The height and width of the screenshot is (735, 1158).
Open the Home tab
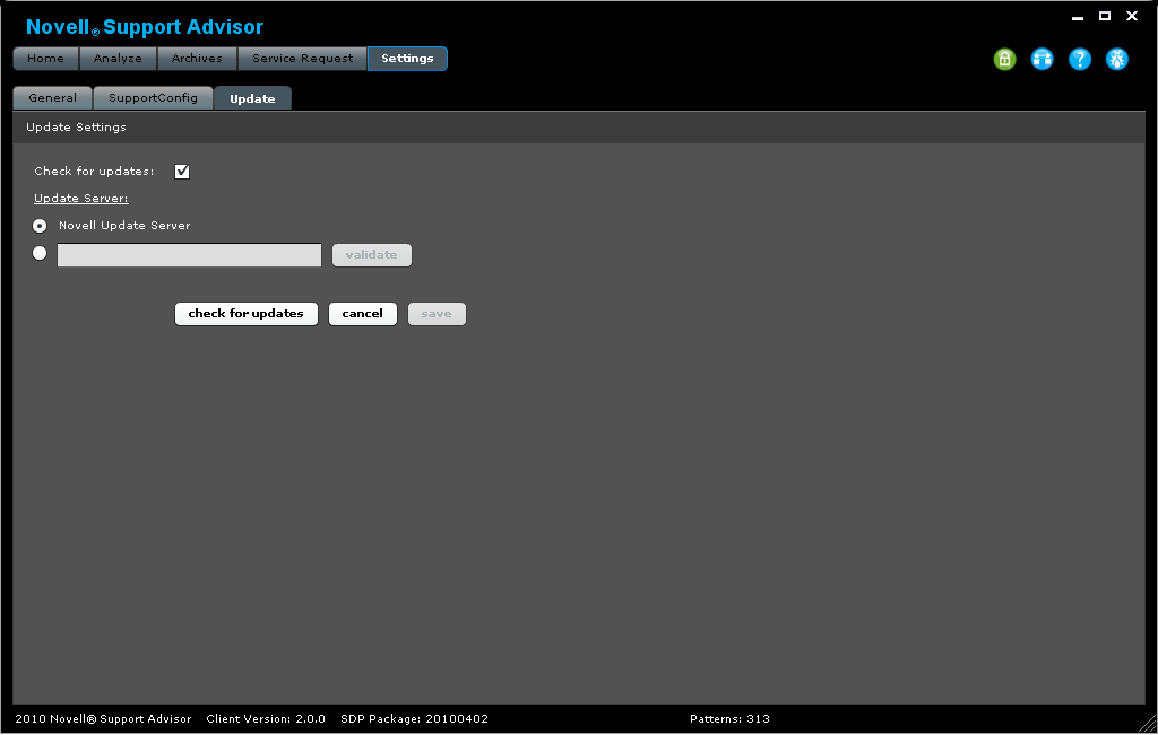pyautogui.click(x=46, y=58)
